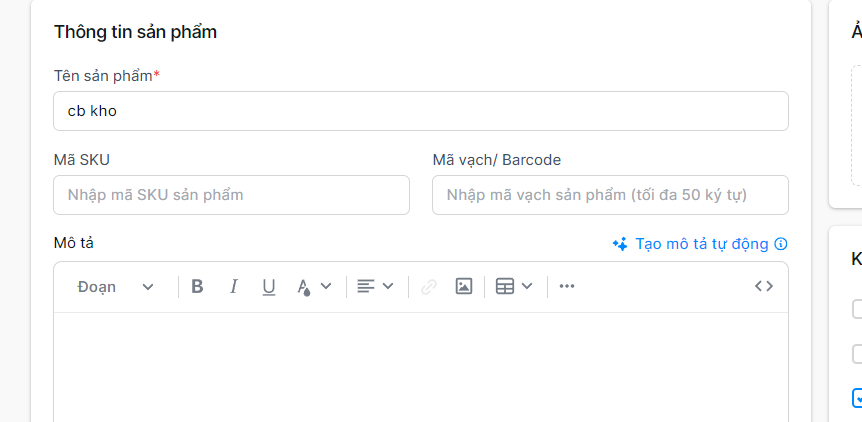Click the Tên sản phẩm field

coord(420,111)
